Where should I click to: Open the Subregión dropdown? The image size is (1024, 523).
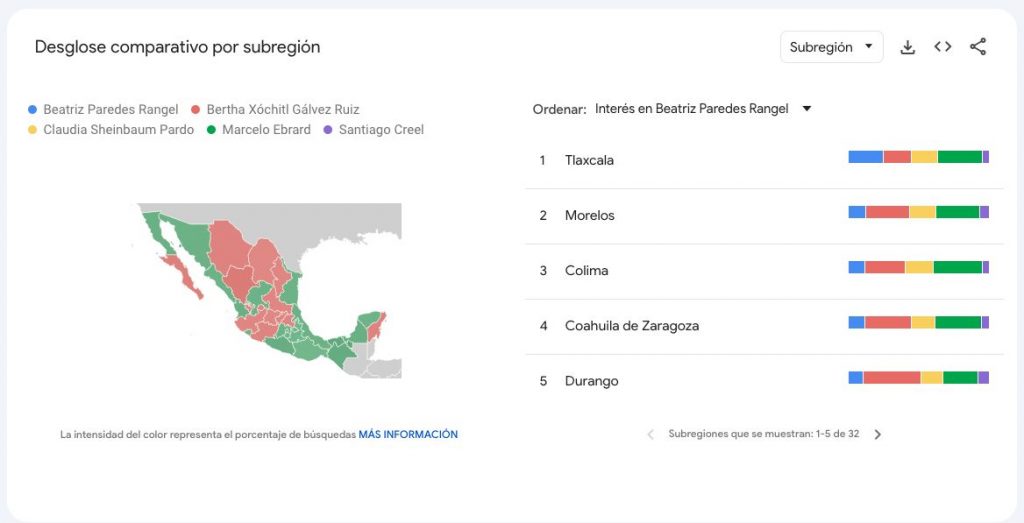(x=831, y=47)
